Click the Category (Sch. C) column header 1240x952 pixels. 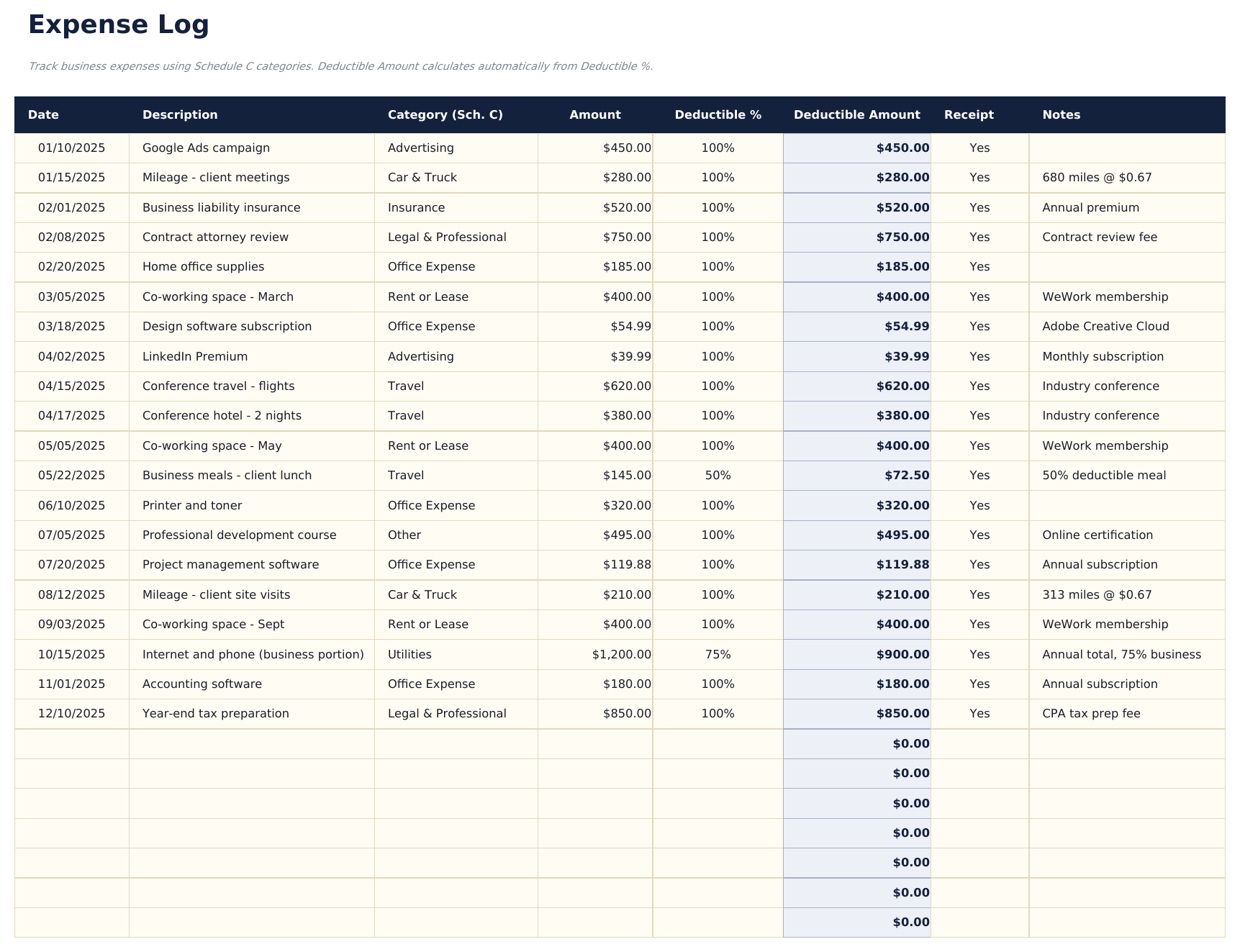(x=445, y=114)
